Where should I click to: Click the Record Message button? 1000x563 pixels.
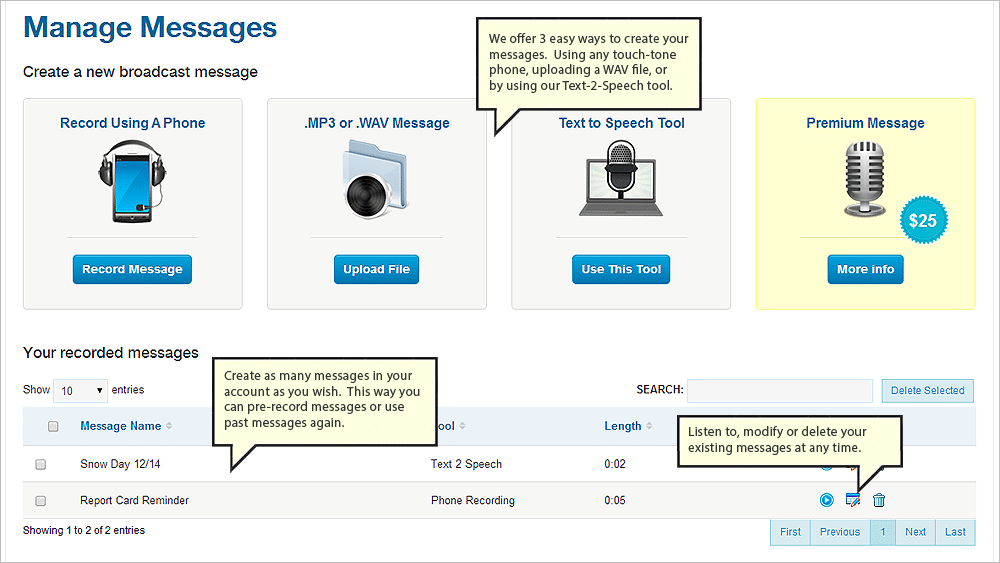tap(132, 269)
